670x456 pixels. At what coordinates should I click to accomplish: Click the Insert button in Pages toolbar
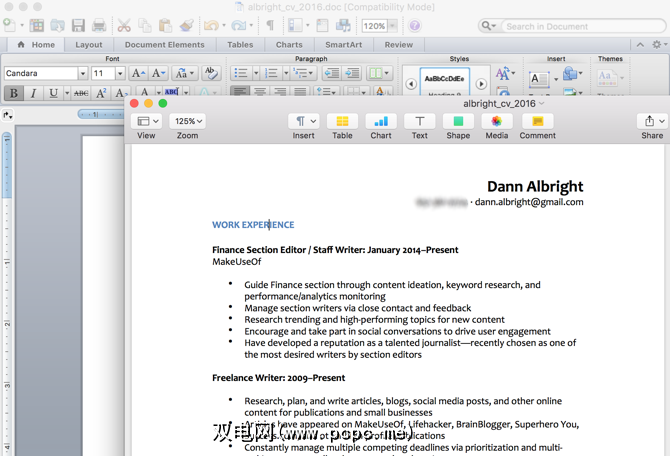point(303,121)
